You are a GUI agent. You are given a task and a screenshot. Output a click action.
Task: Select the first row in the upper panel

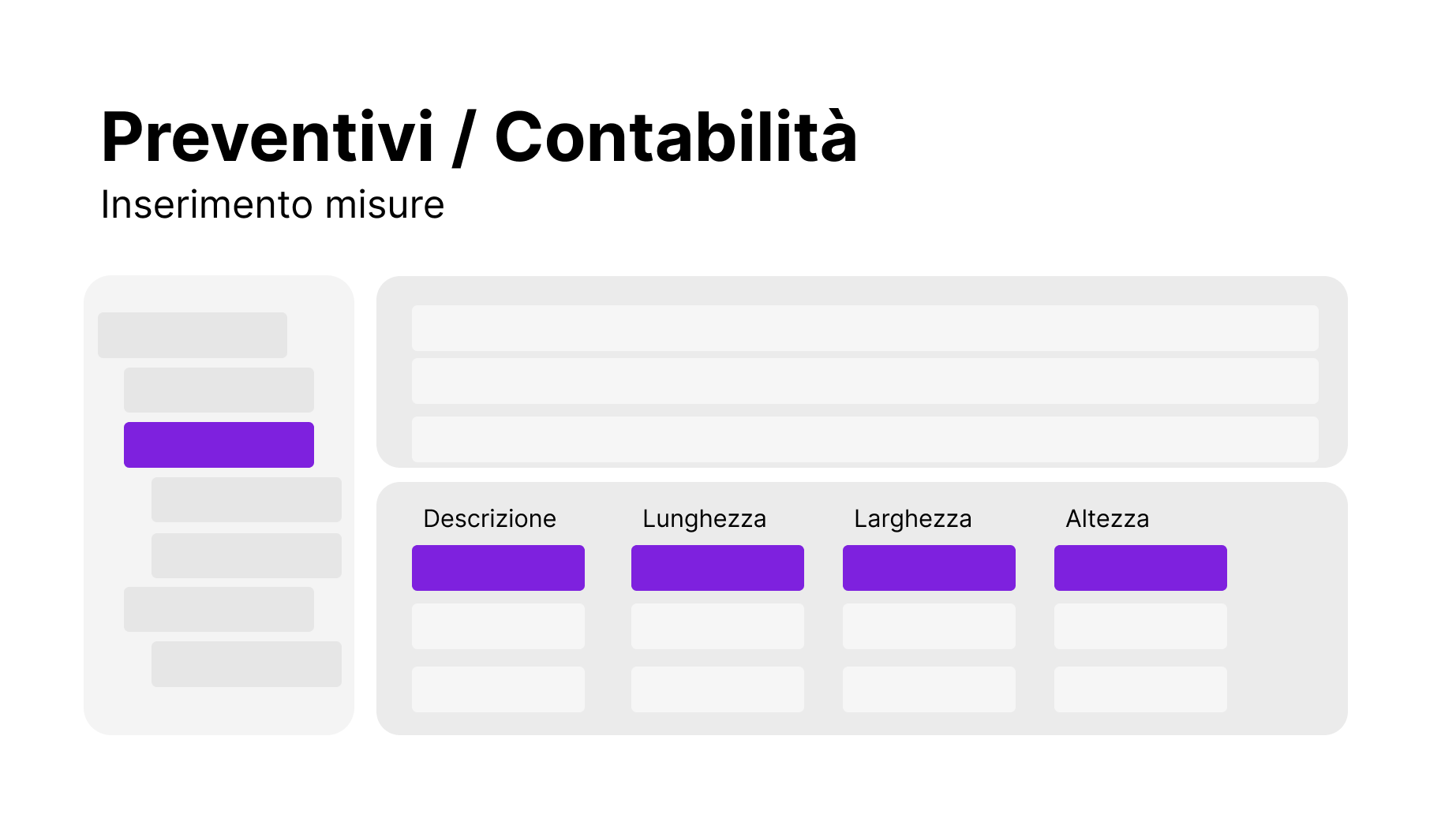(x=864, y=328)
